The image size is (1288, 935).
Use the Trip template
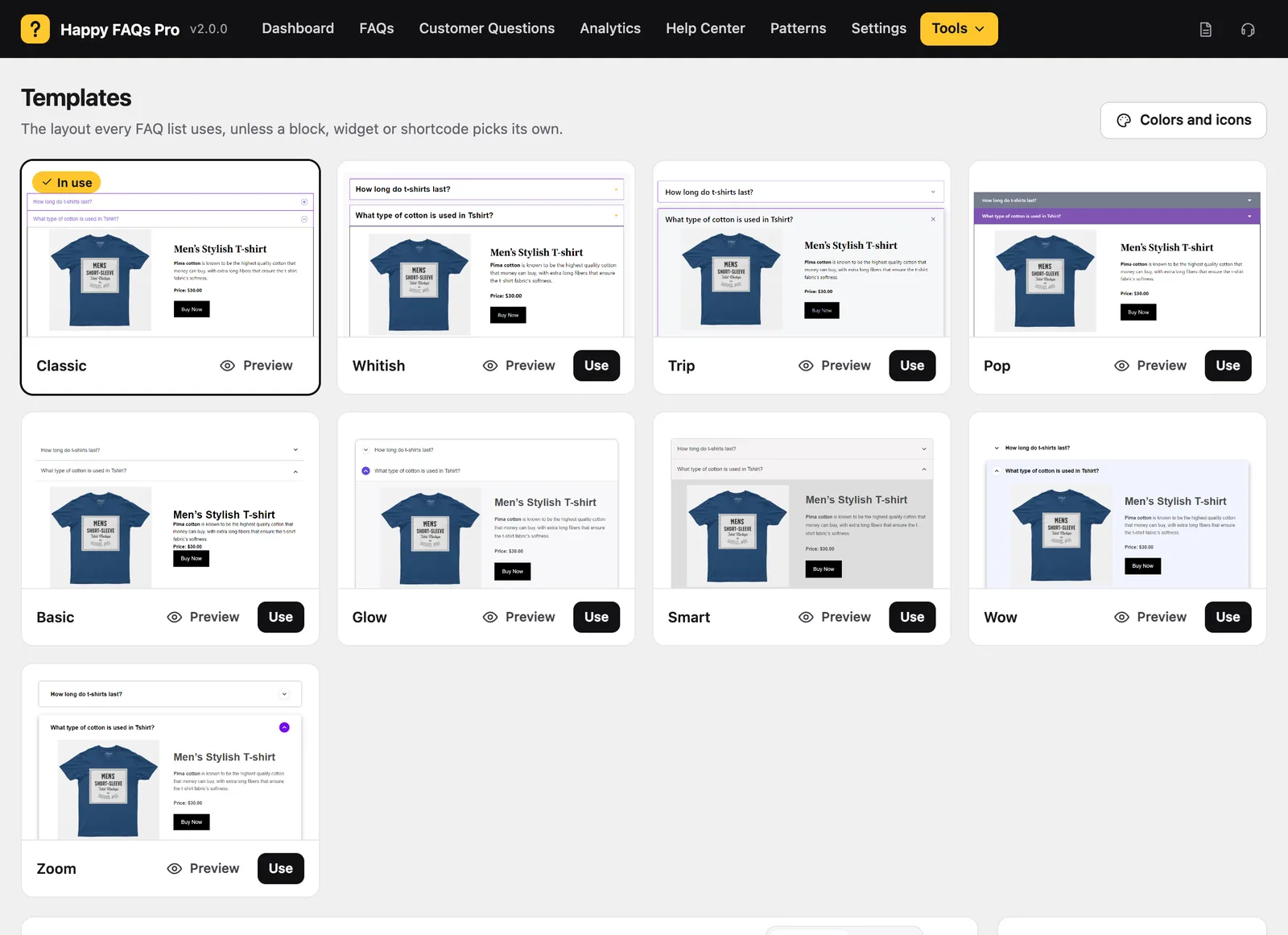click(x=912, y=366)
